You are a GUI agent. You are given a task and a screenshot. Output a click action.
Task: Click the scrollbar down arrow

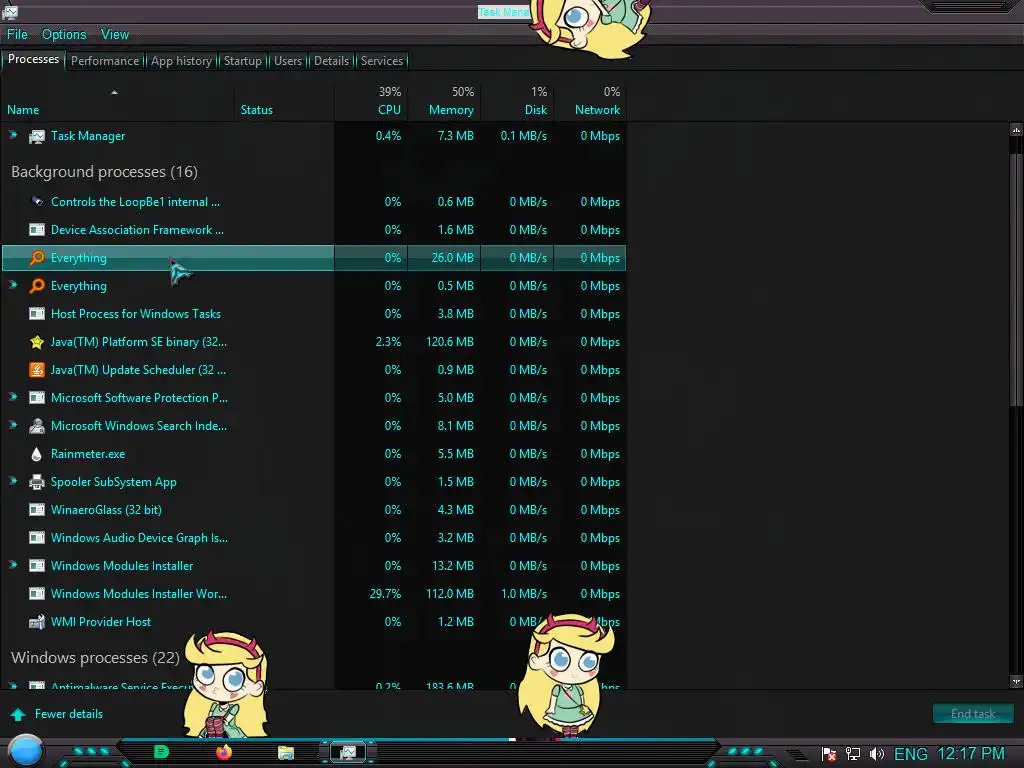coord(1016,682)
